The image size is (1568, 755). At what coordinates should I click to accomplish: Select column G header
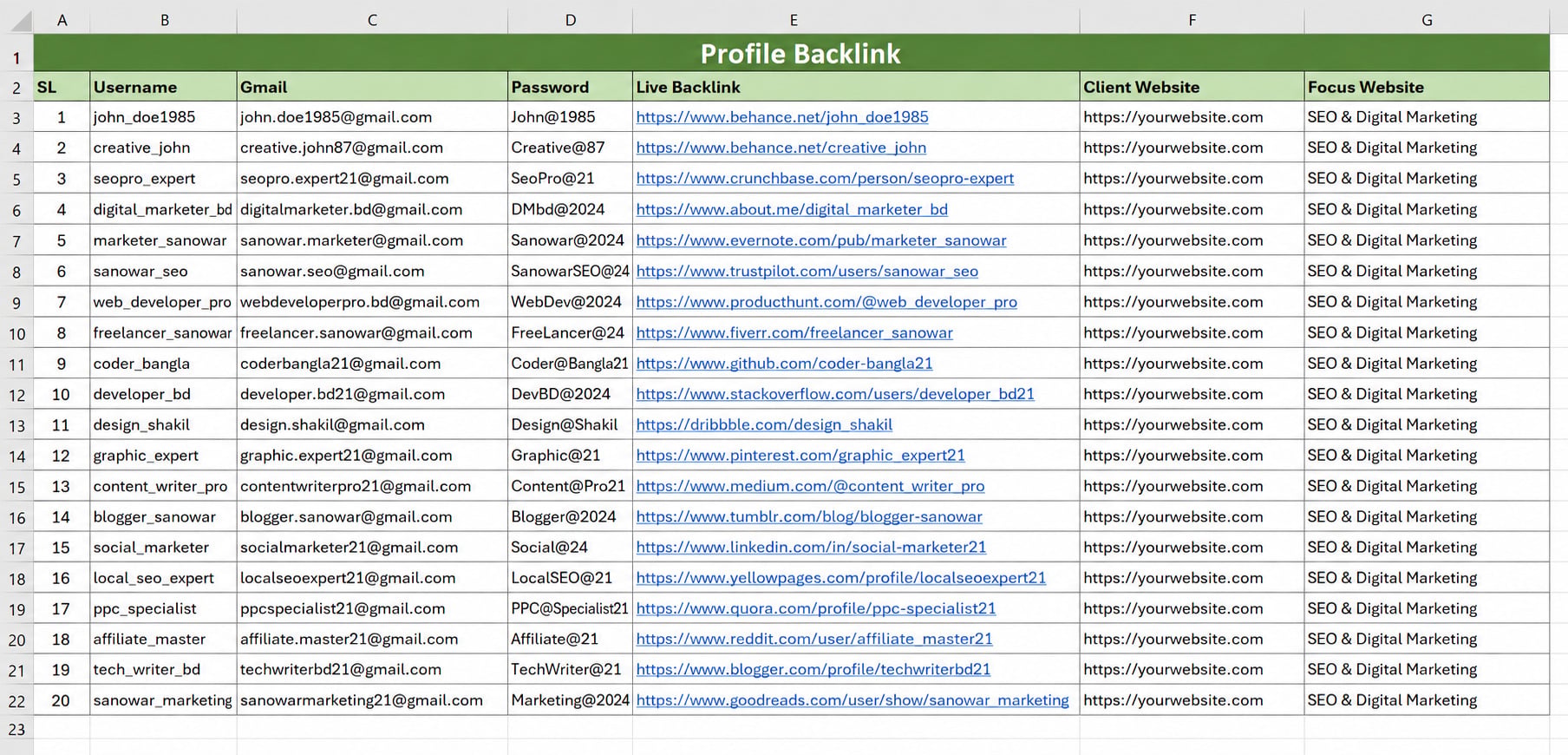click(x=1427, y=20)
